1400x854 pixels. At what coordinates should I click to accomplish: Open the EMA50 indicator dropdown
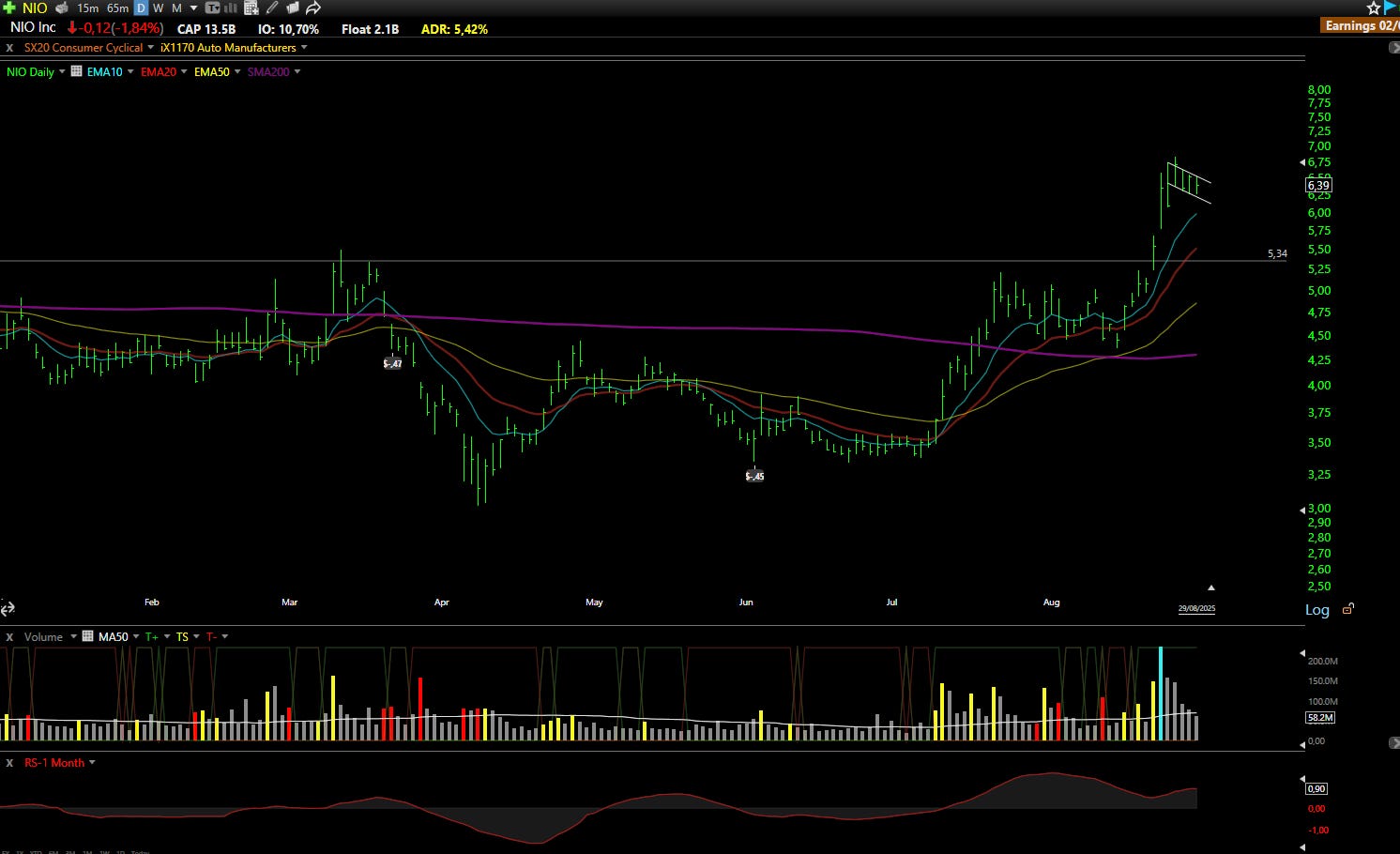[x=237, y=71]
